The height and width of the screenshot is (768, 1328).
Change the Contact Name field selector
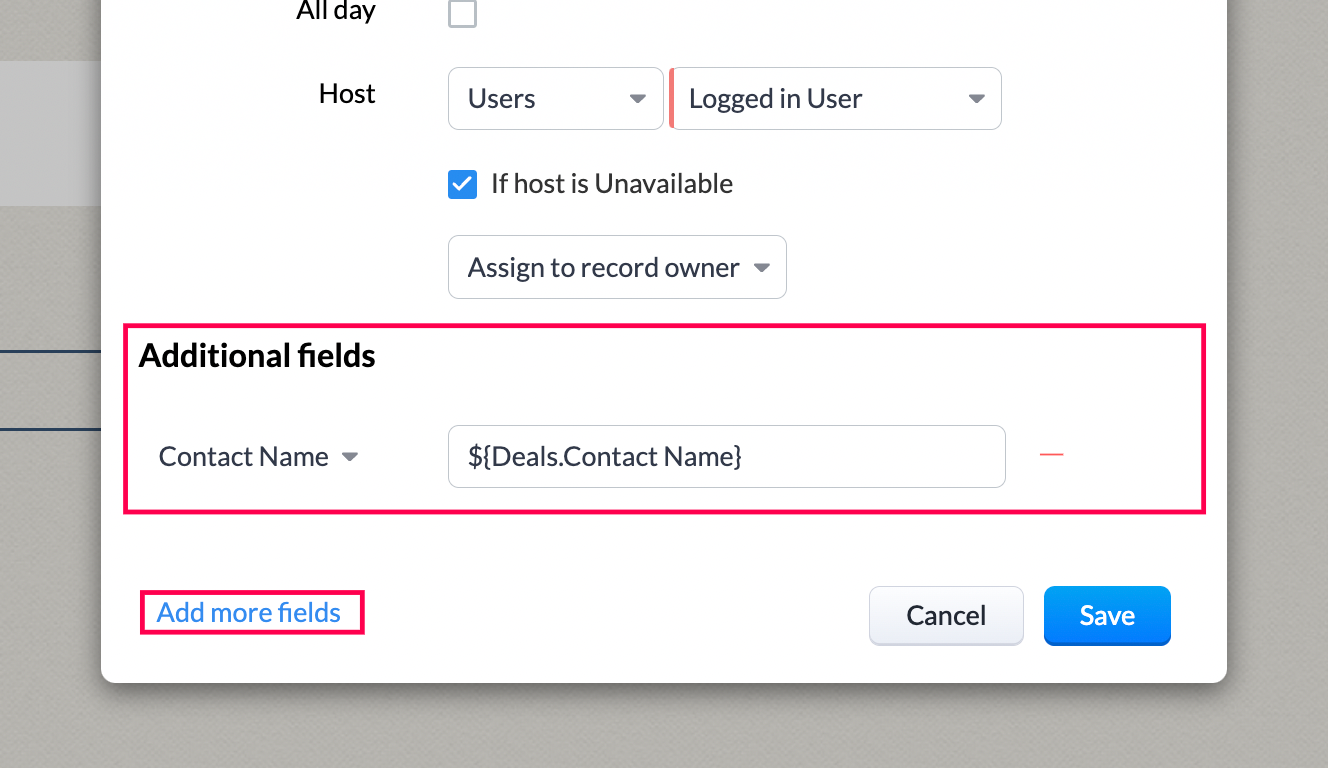(x=257, y=457)
